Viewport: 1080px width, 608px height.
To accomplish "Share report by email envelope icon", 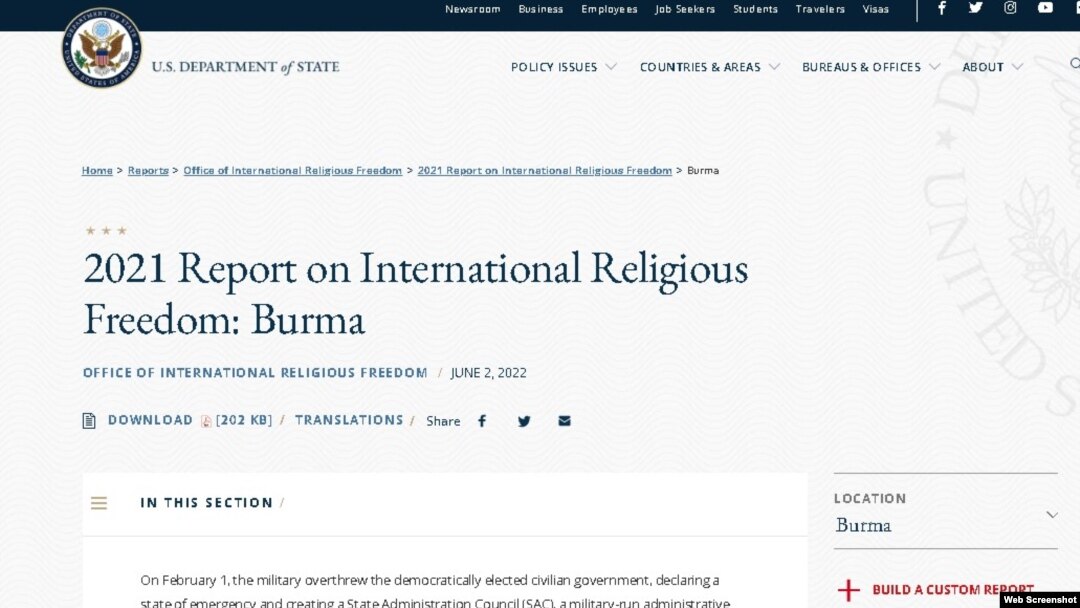I will click(564, 421).
